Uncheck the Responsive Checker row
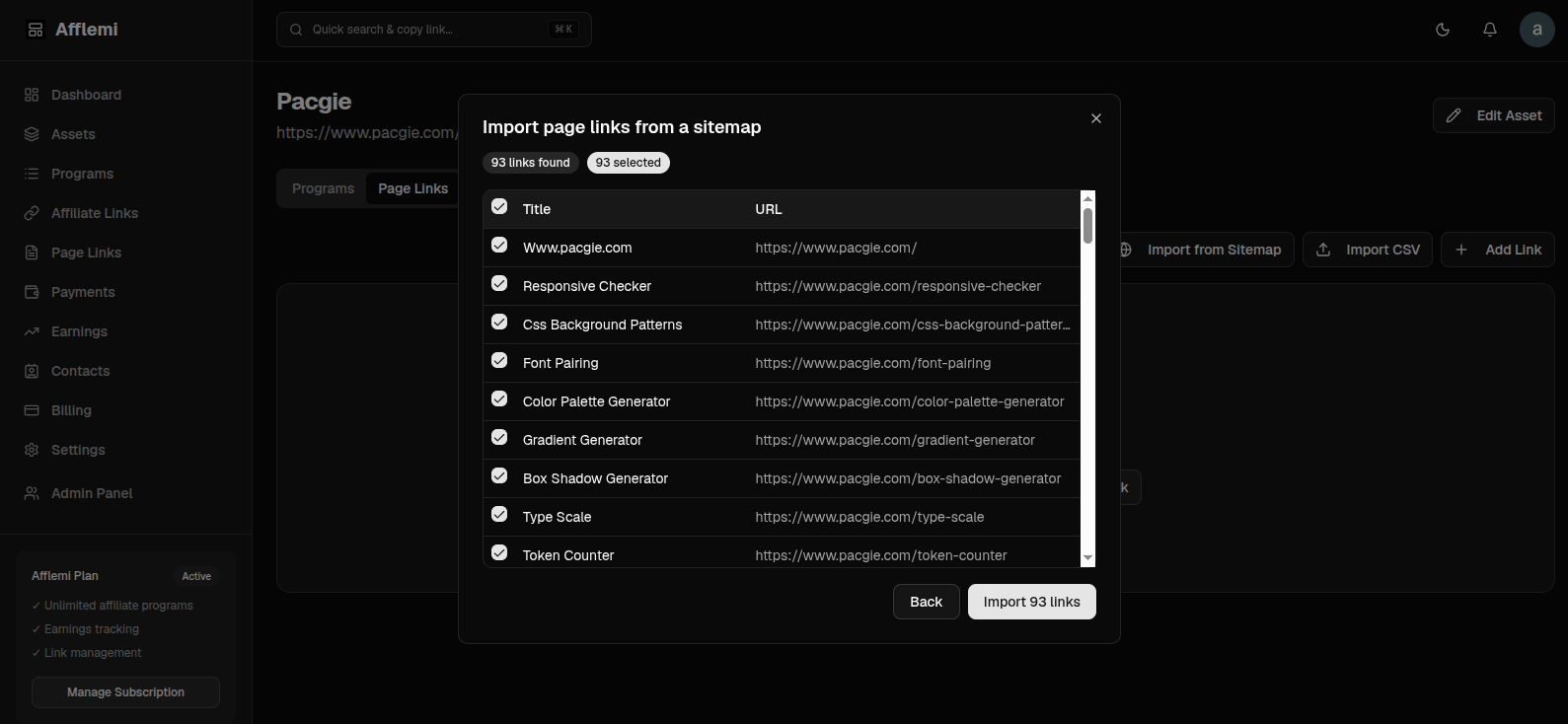 (499, 283)
